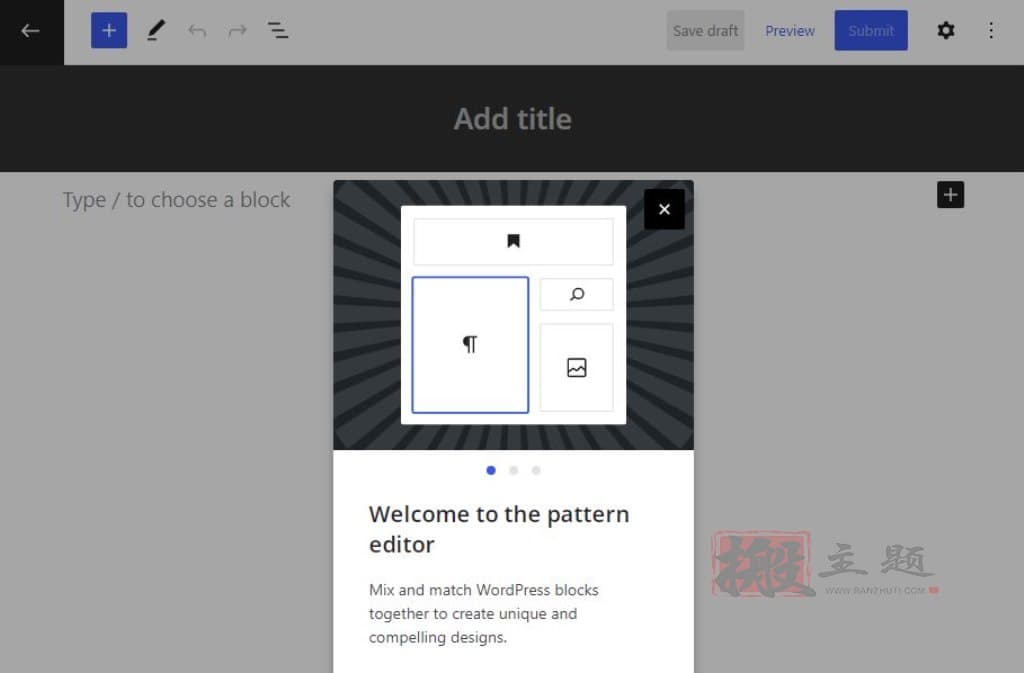Open the settings gear panel
Viewport: 1024px width, 673px height.
click(946, 30)
